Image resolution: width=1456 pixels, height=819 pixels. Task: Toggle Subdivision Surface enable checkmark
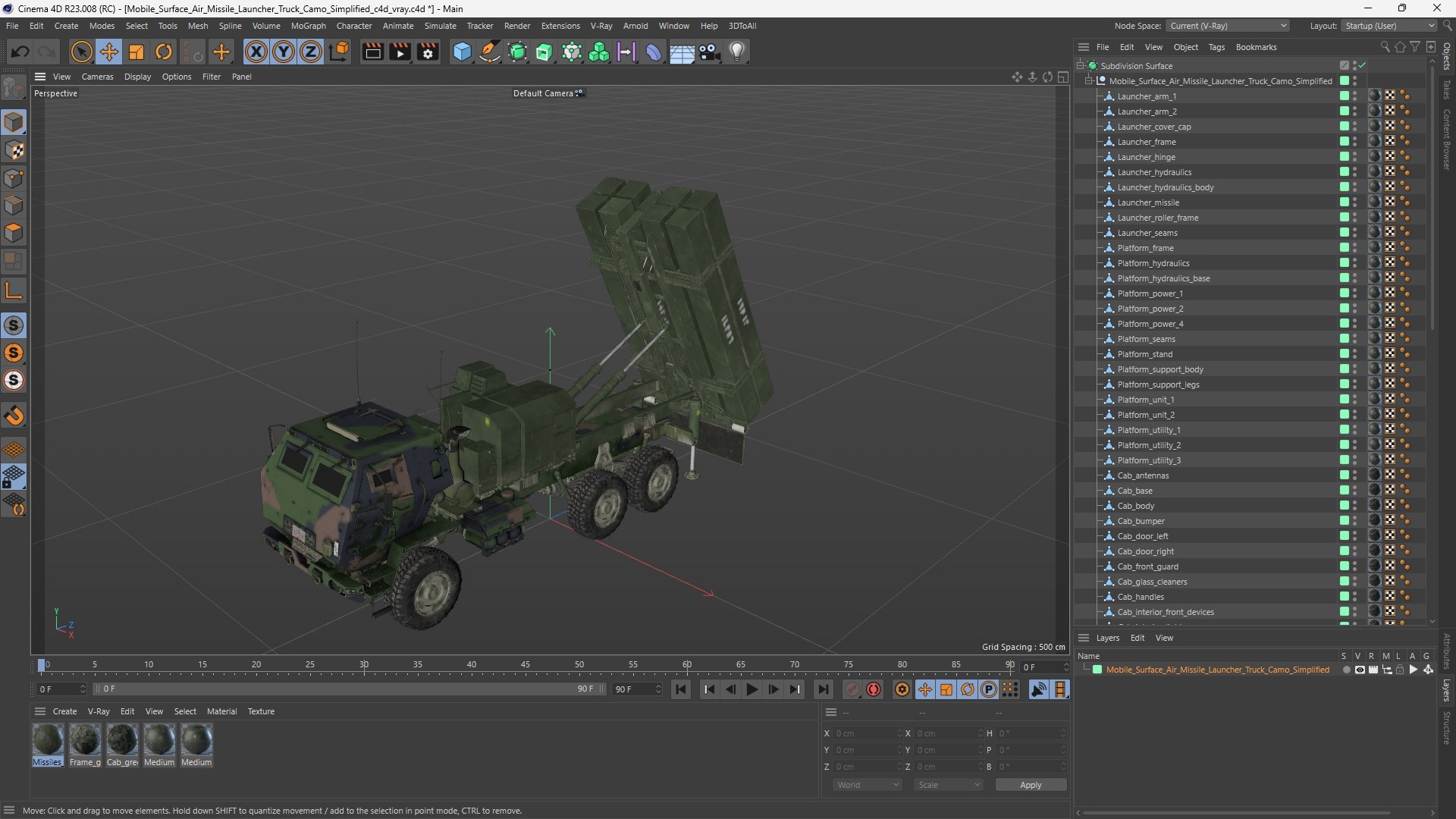pyautogui.click(x=1363, y=66)
